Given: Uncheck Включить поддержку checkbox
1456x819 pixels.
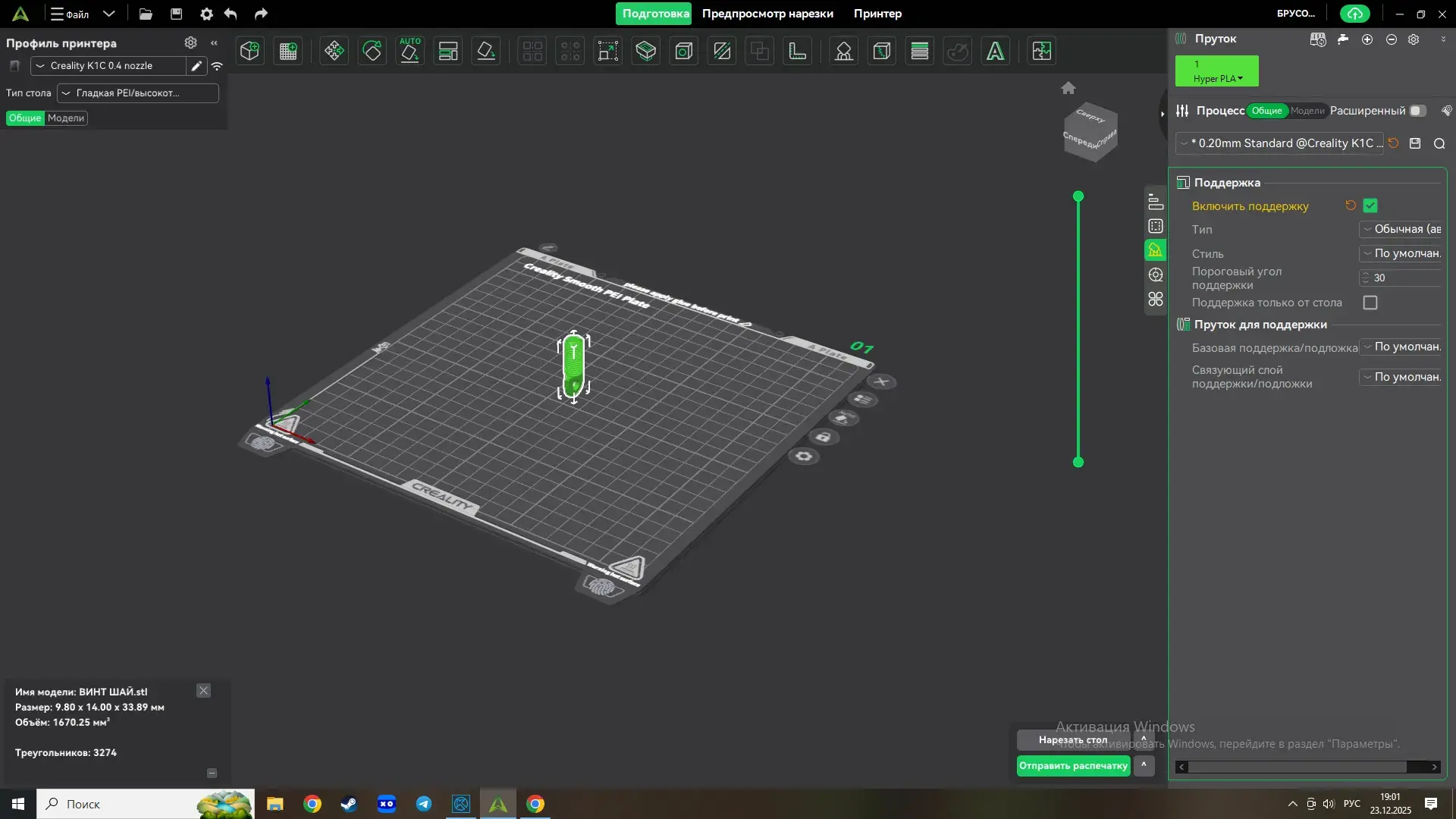Looking at the screenshot, I should click(1370, 206).
